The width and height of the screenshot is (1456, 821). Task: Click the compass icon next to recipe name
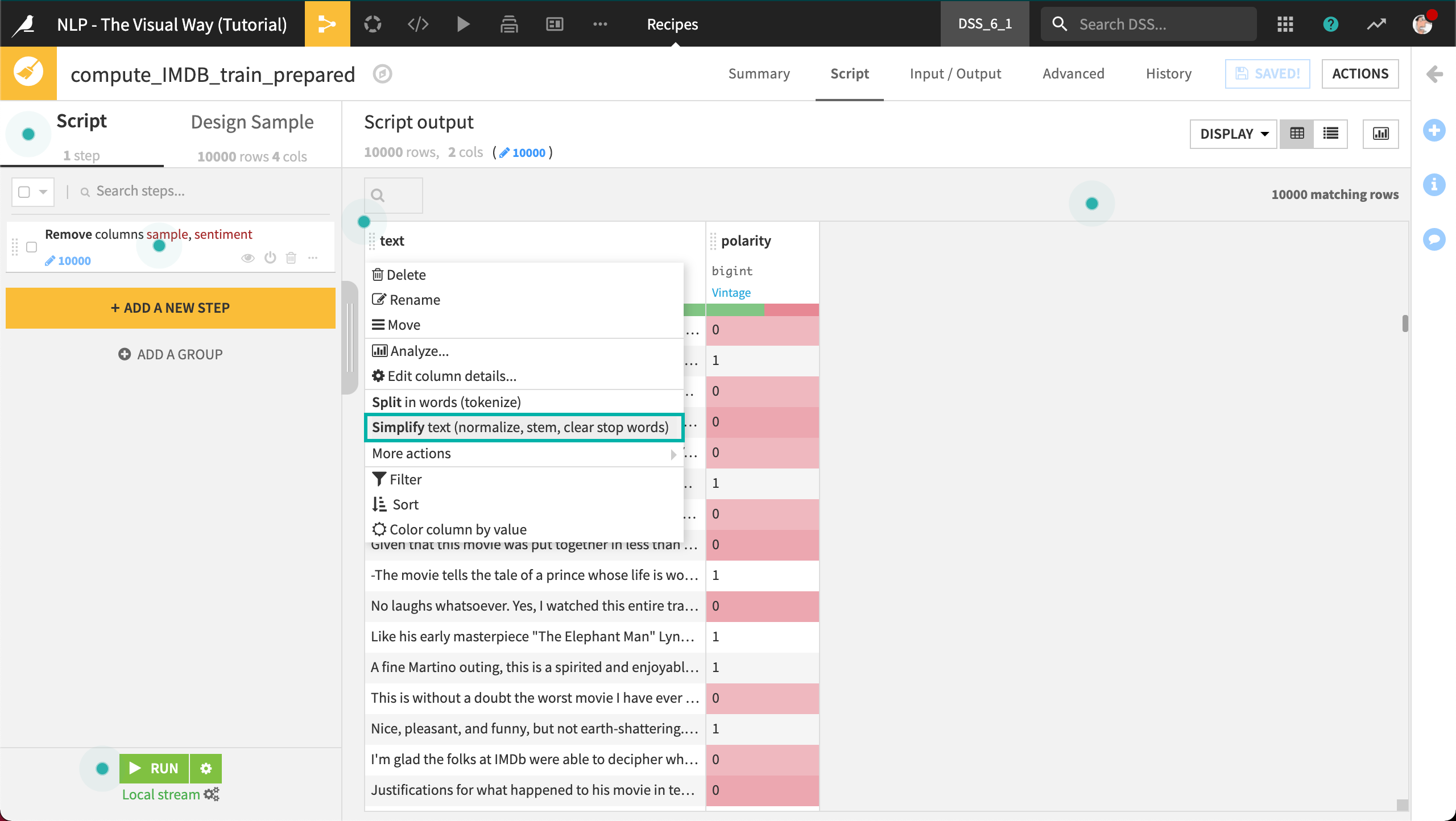pos(383,74)
